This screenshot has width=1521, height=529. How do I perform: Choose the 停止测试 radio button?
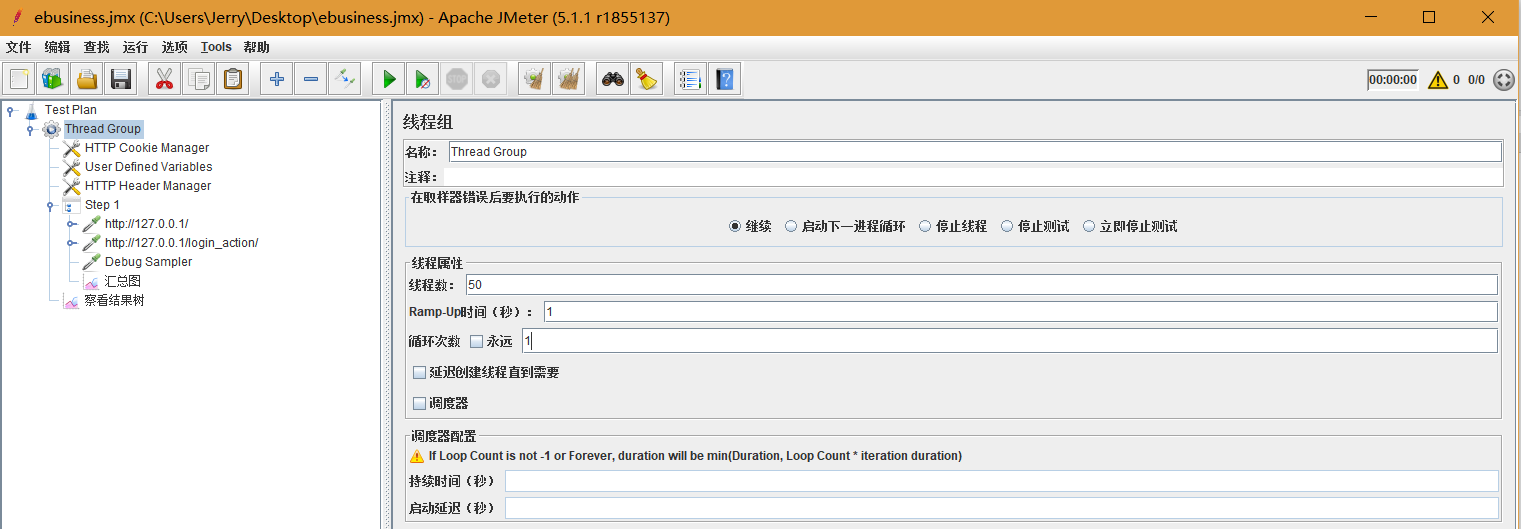pos(1007,227)
